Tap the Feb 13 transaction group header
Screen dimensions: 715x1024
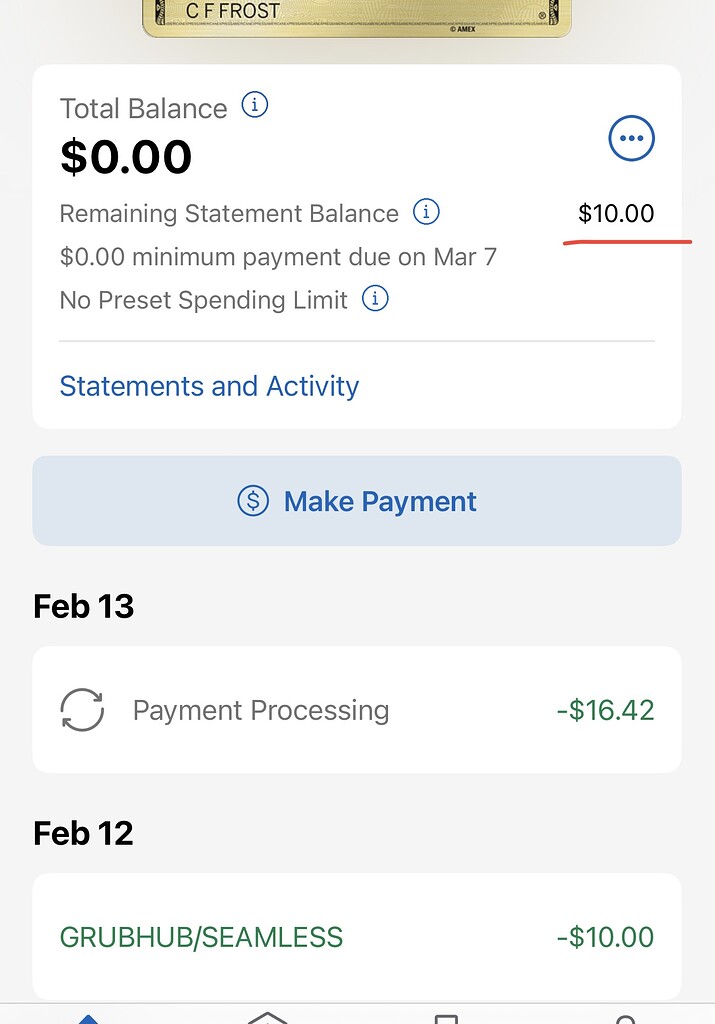point(83,606)
